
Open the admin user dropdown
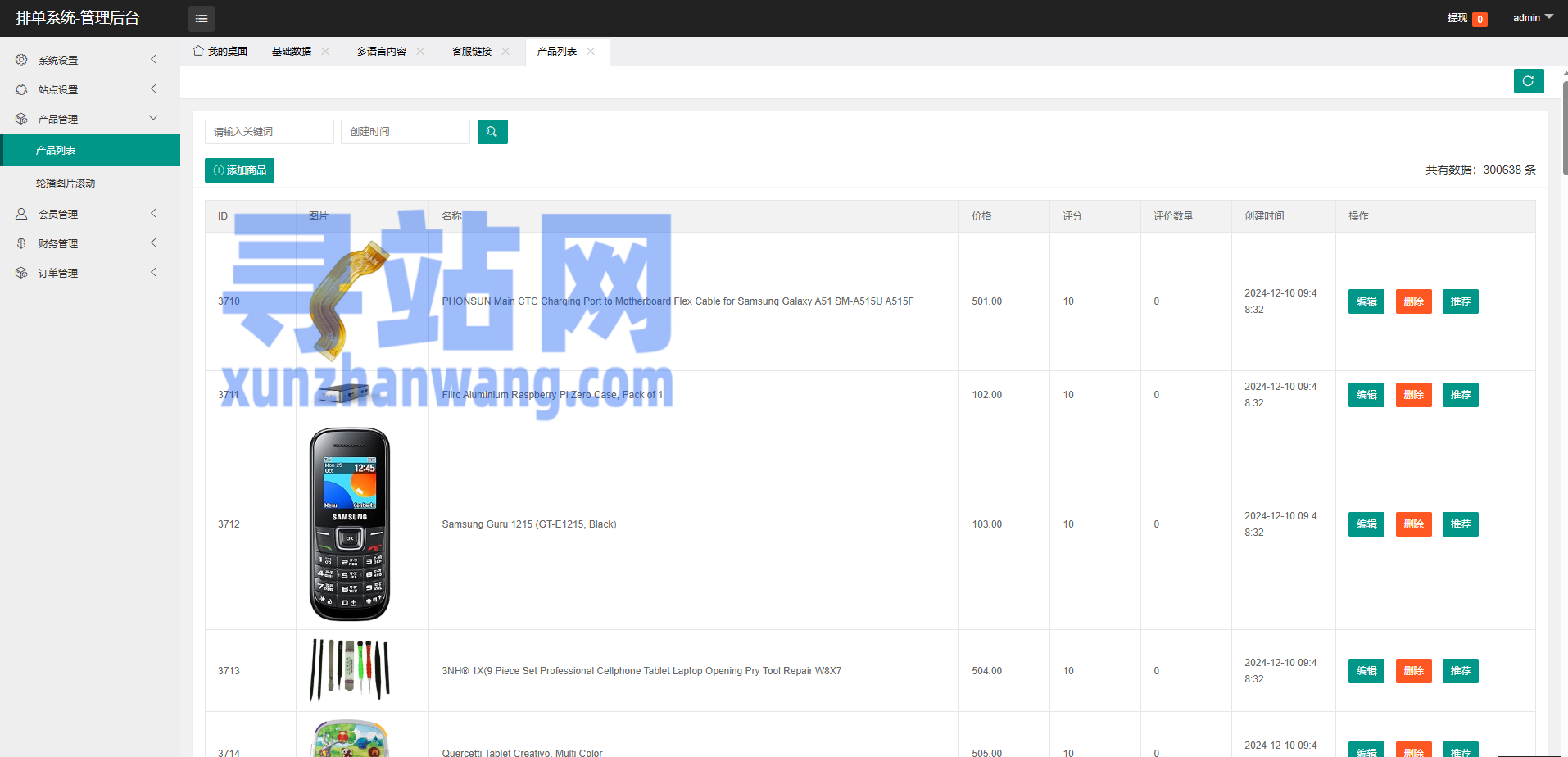coord(1533,18)
